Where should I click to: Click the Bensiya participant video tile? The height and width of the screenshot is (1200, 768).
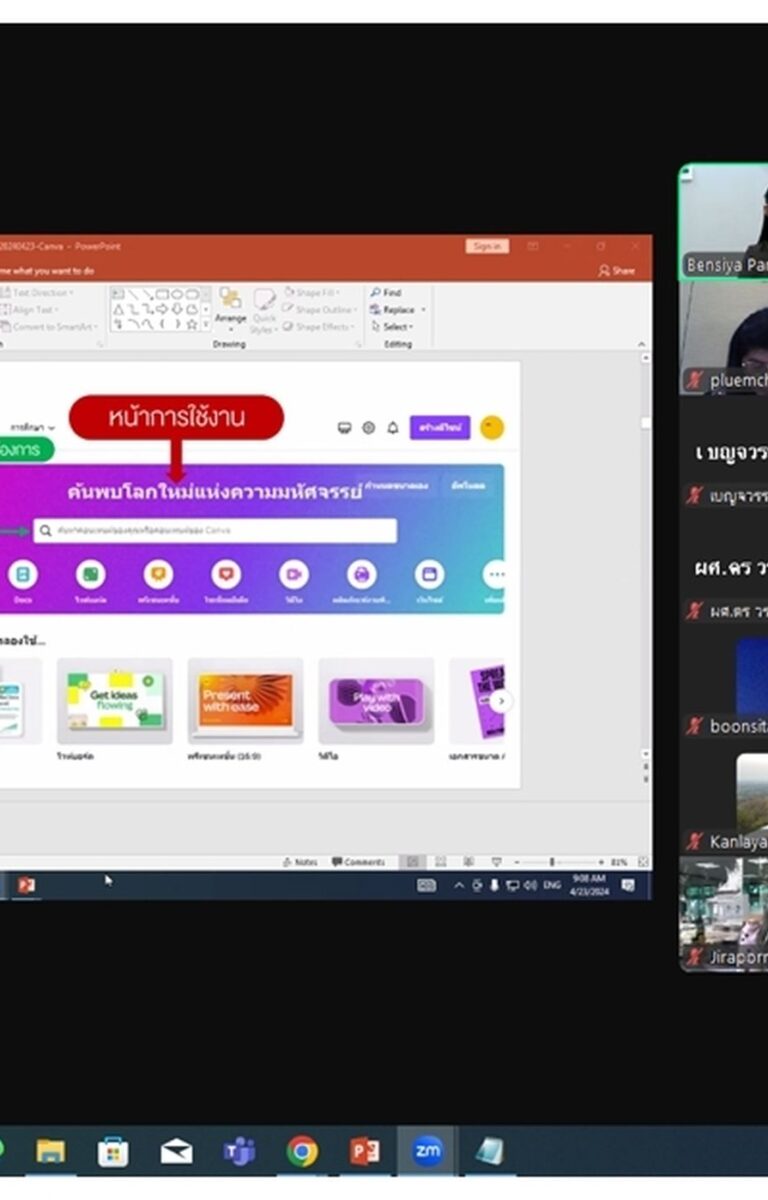(x=724, y=222)
